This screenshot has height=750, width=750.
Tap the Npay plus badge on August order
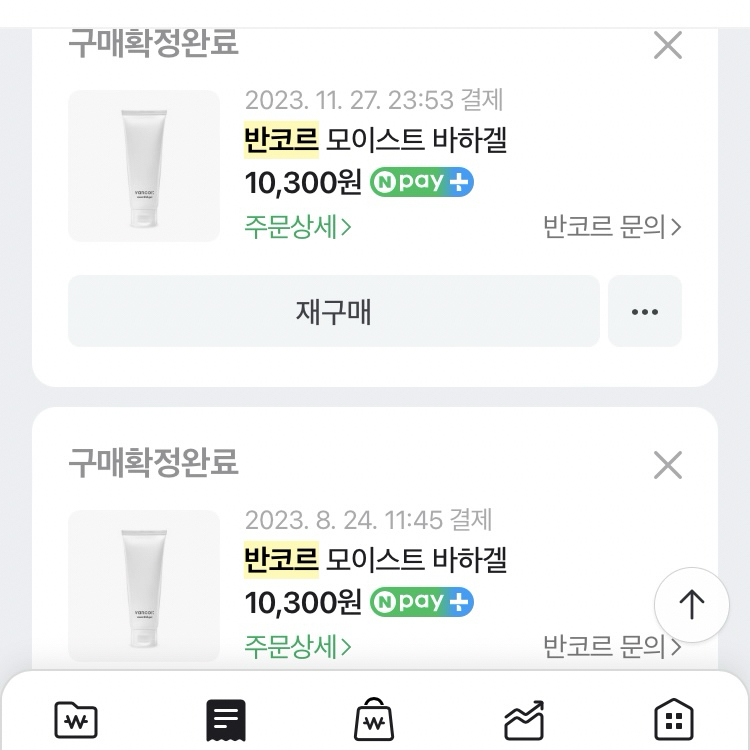point(422,603)
